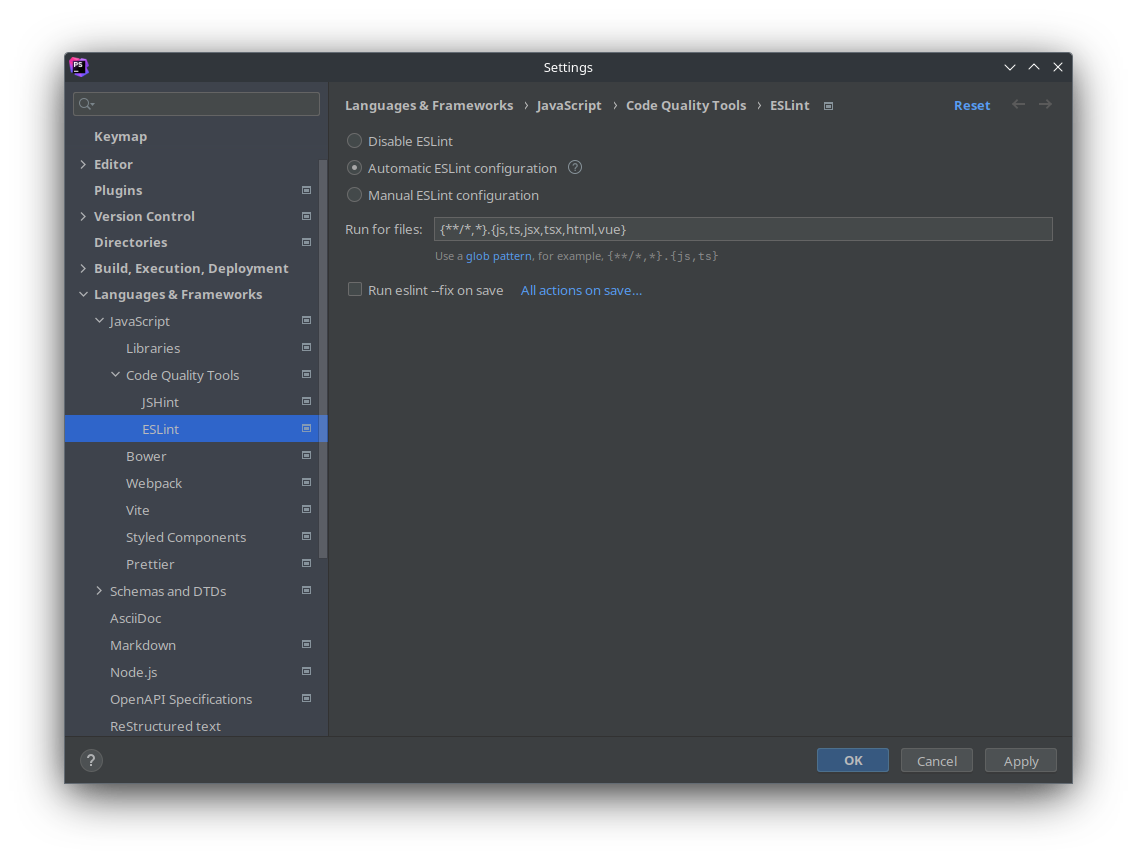Select Libraries in the settings tree
The image size is (1137, 860).
tap(153, 348)
